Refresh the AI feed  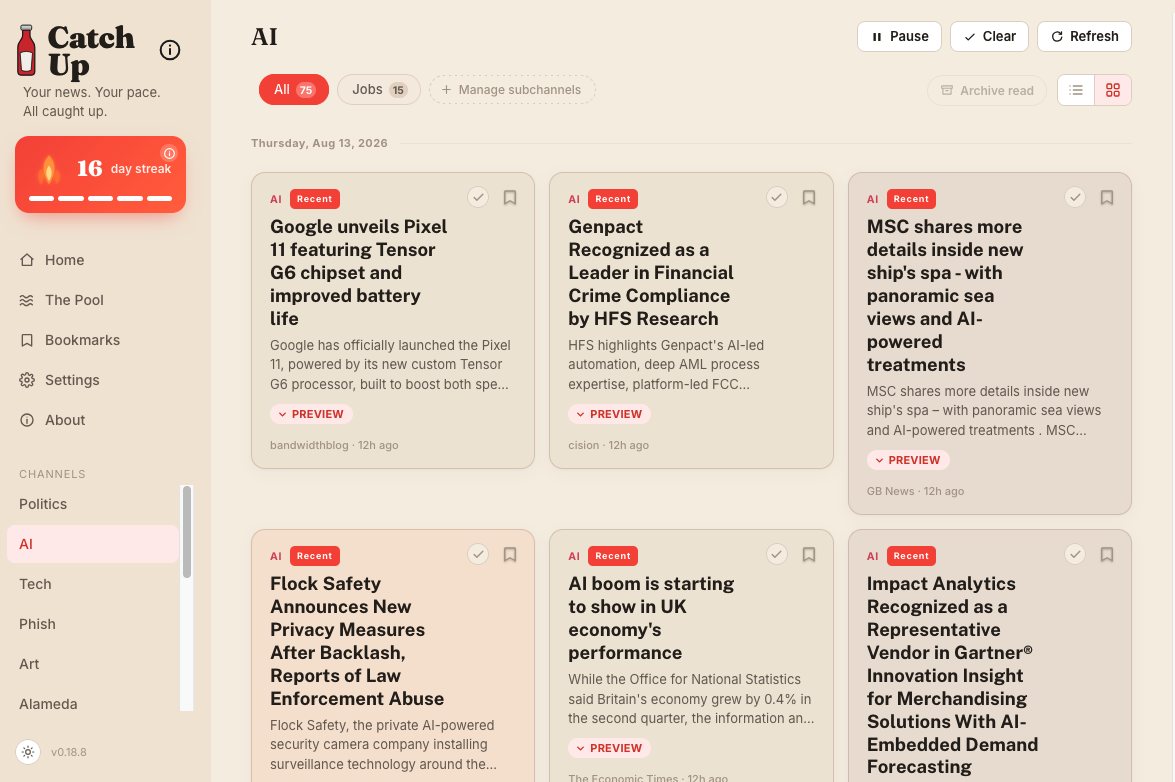point(1084,37)
